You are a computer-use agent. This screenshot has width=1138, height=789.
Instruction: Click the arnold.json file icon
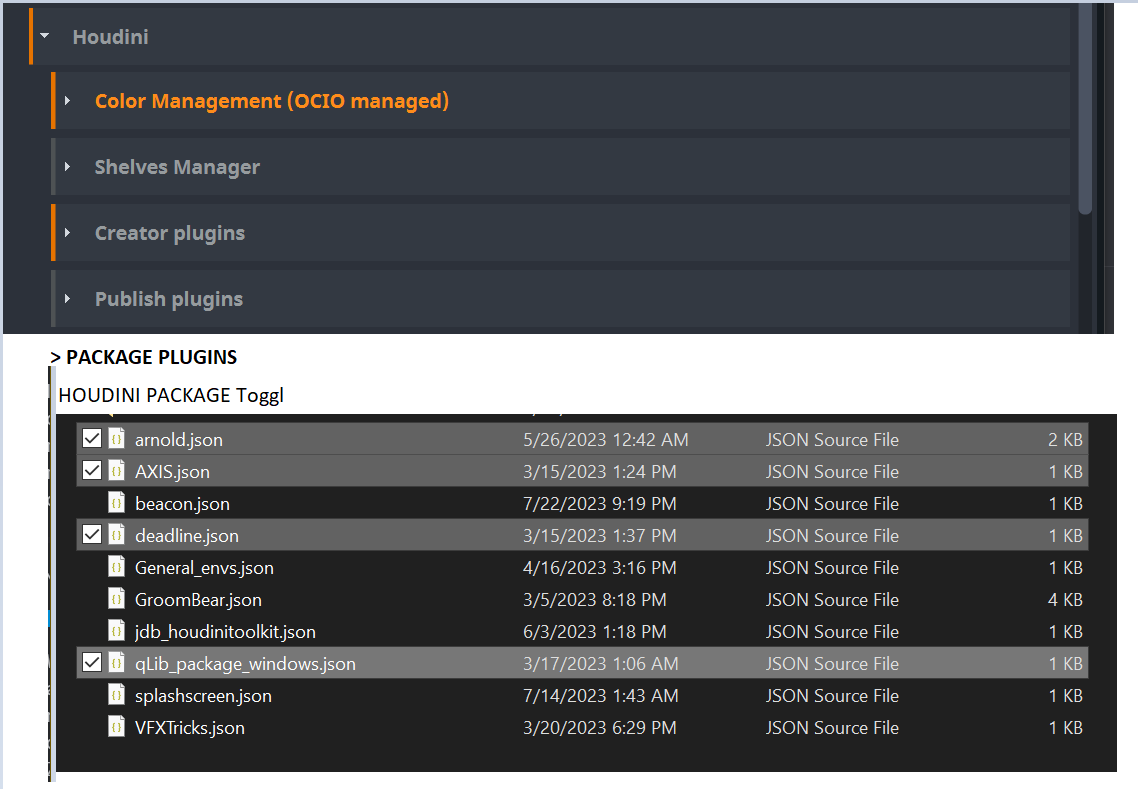117,439
